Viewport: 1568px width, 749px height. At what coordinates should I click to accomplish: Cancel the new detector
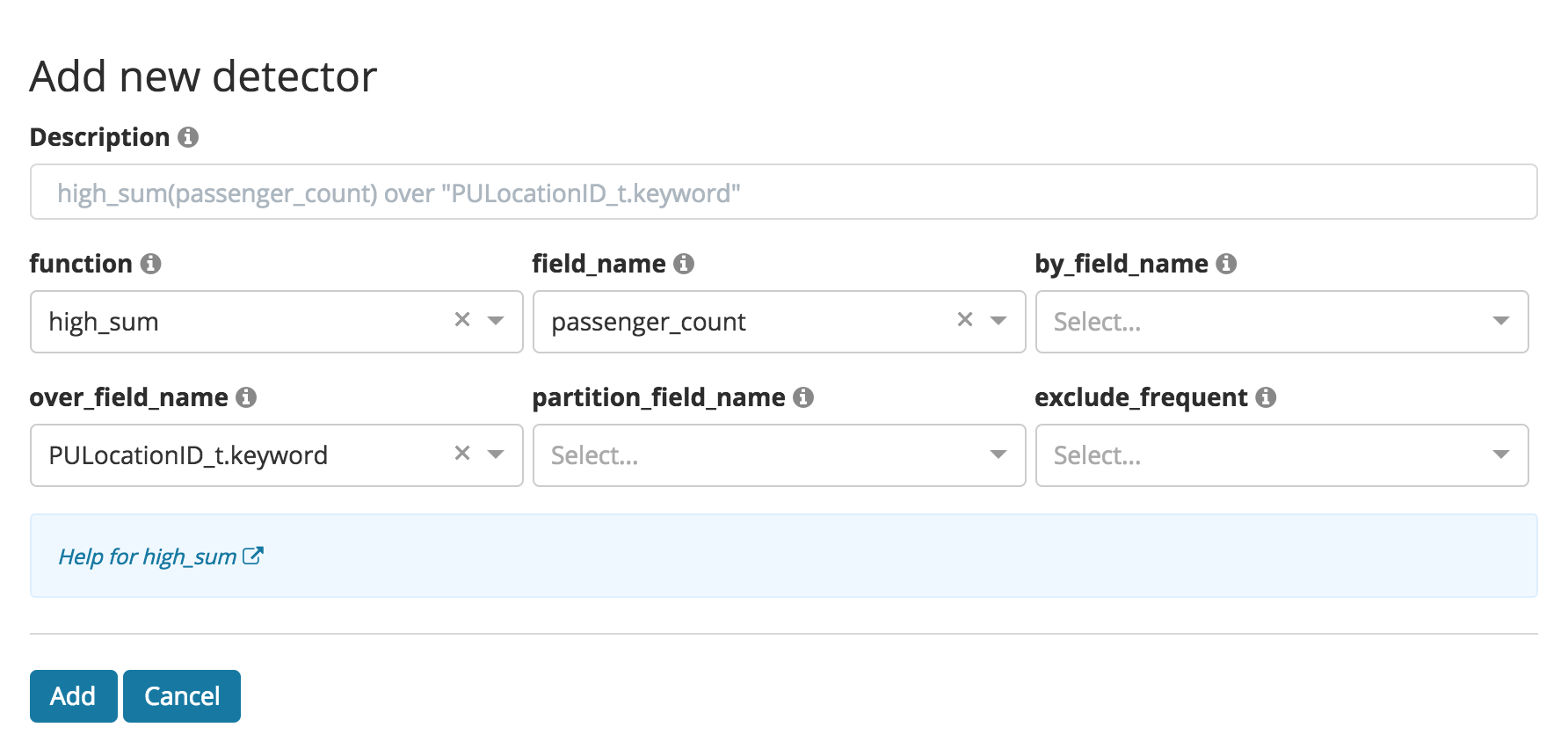[181, 695]
